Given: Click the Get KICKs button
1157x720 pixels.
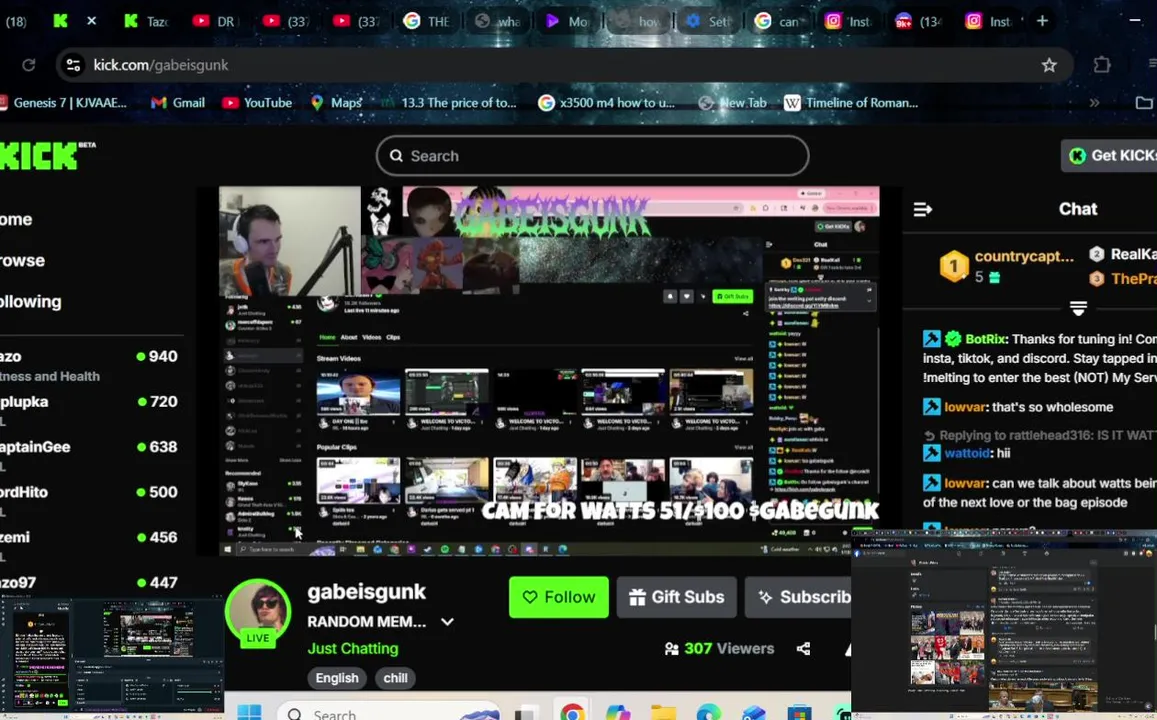Looking at the screenshot, I should [x=1109, y=156].
